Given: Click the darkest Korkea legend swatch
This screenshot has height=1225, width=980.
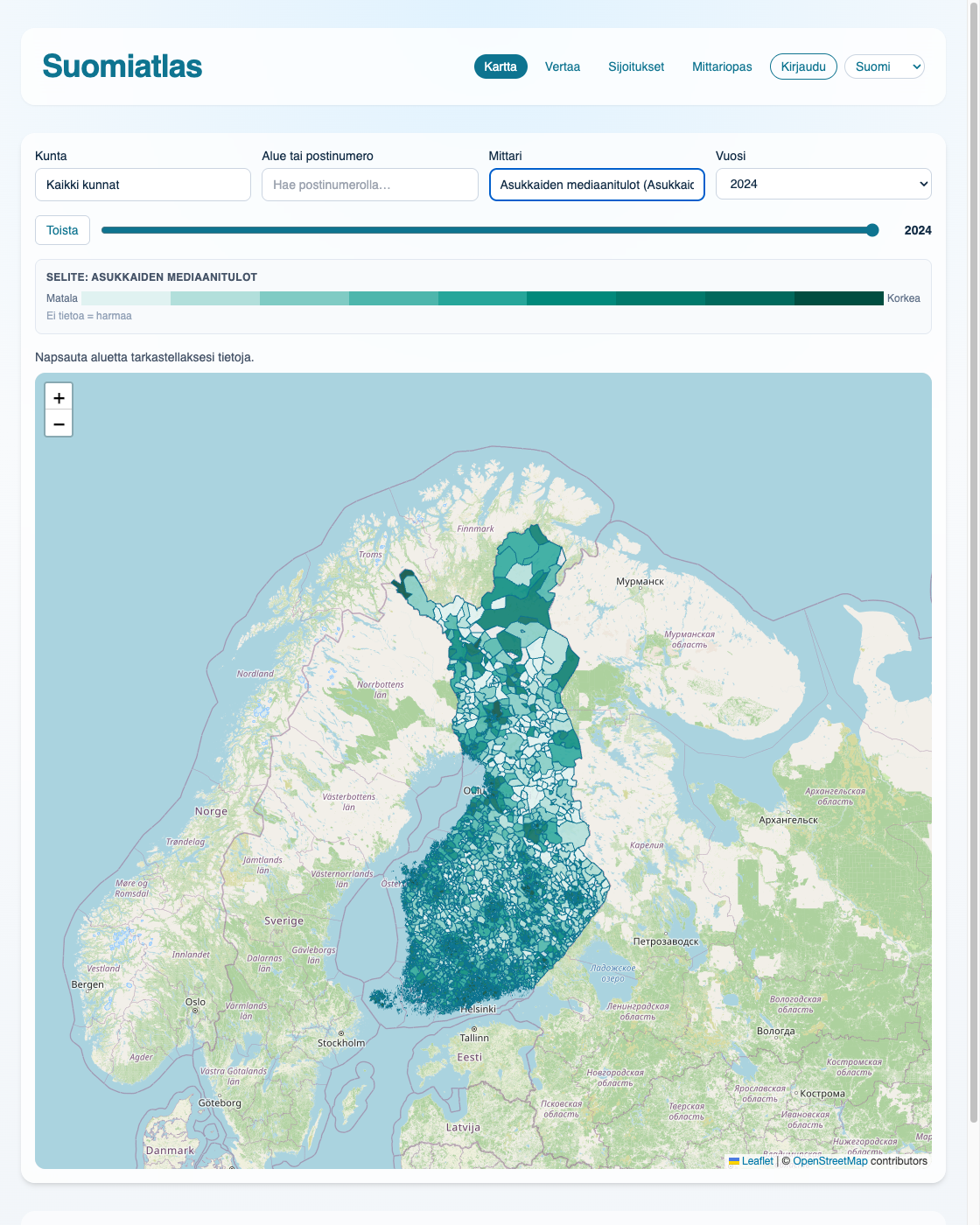Looking at the screenshot, I should pyautogui.click(x=839, y=298).
